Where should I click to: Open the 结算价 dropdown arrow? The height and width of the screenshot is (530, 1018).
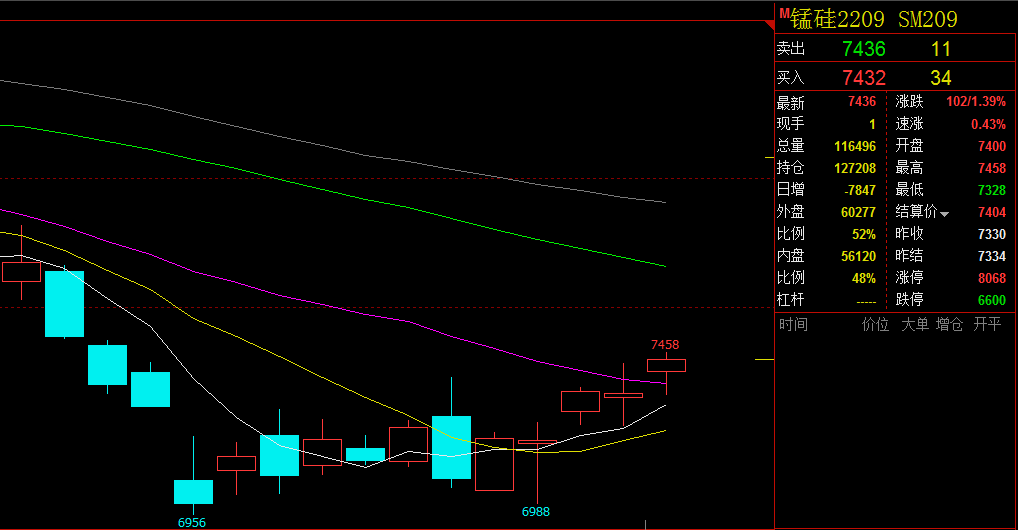944,214
